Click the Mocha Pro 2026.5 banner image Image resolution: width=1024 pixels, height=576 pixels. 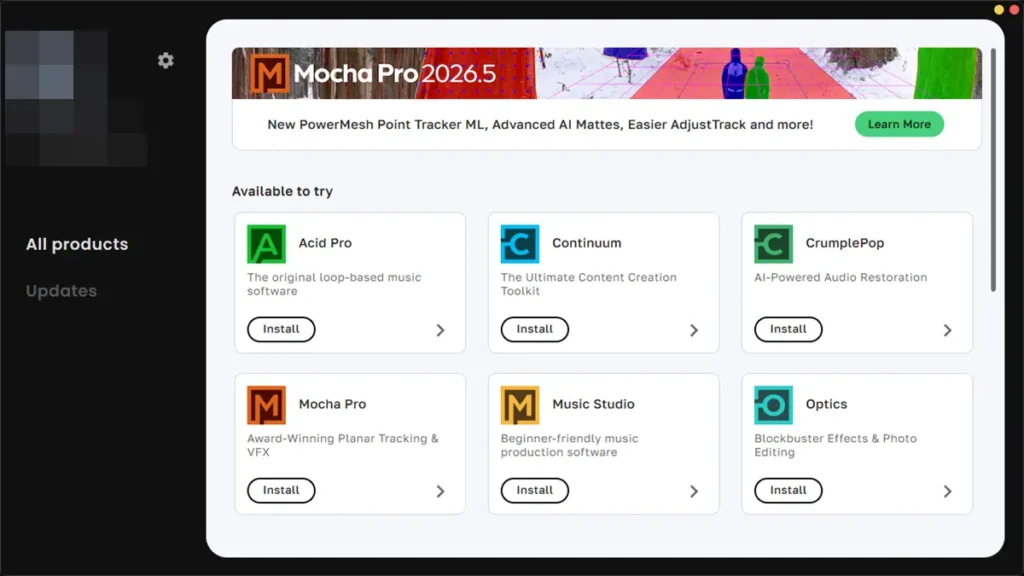(x=607, y=73)
